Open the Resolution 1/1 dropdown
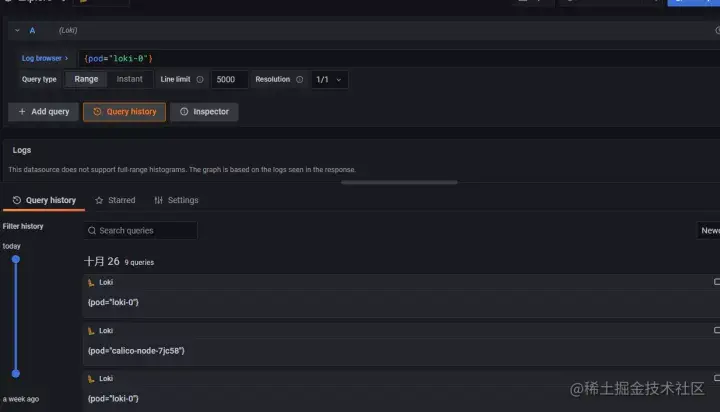The height and width of the screenshot is (412, 720). (329, 79)
